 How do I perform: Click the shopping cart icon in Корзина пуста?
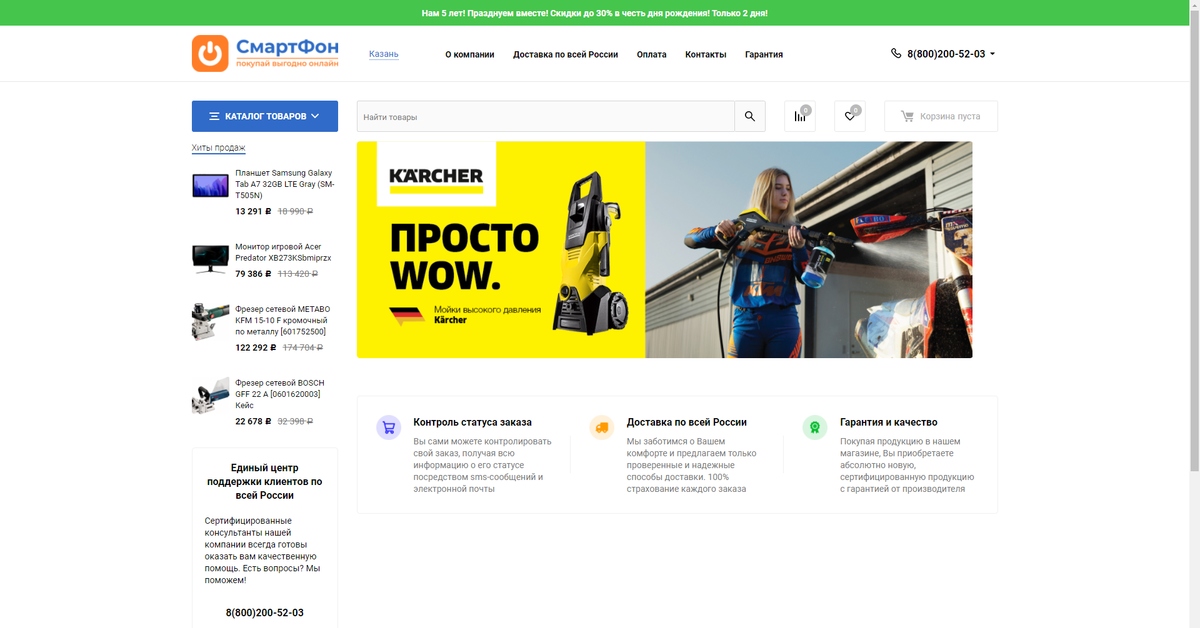[x=907, y=116]
